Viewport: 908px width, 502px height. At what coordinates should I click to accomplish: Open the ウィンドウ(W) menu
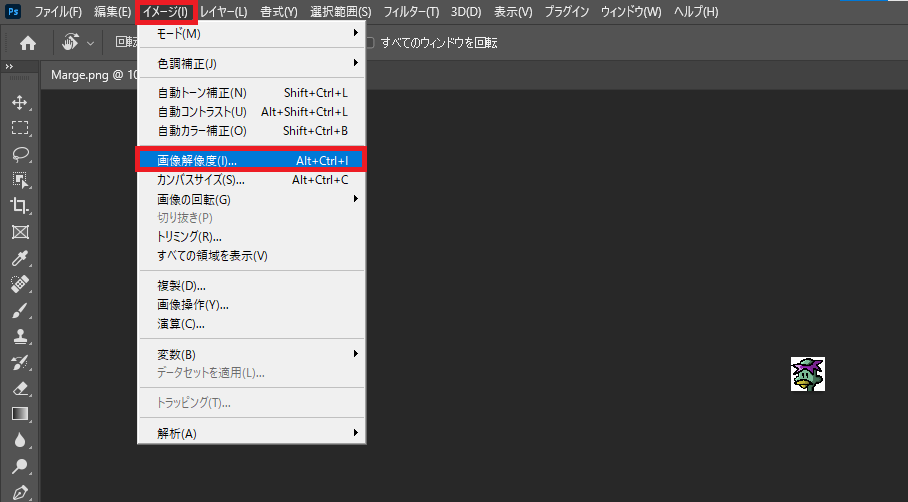pos(631,12)
